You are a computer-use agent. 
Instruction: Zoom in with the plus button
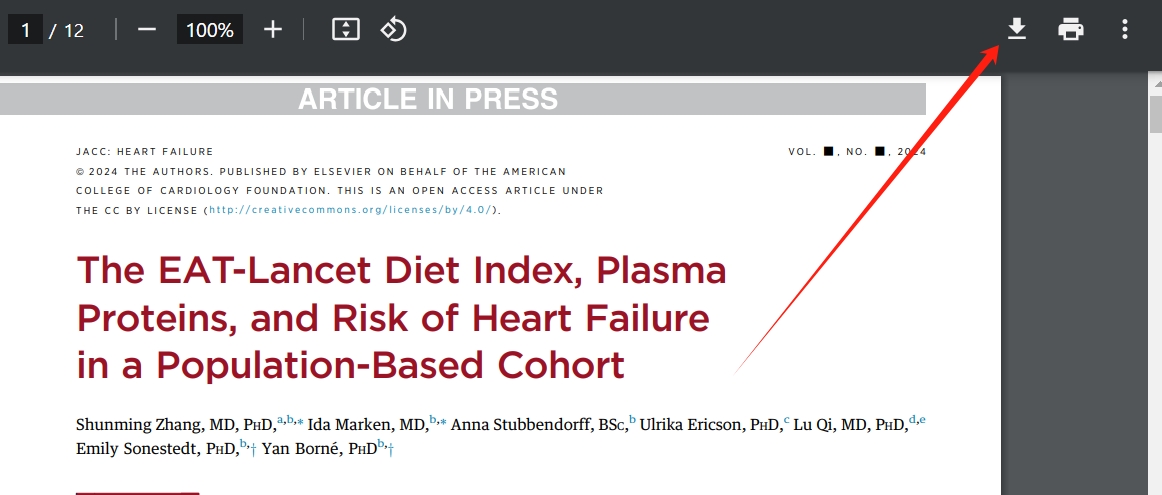[273, 29]
